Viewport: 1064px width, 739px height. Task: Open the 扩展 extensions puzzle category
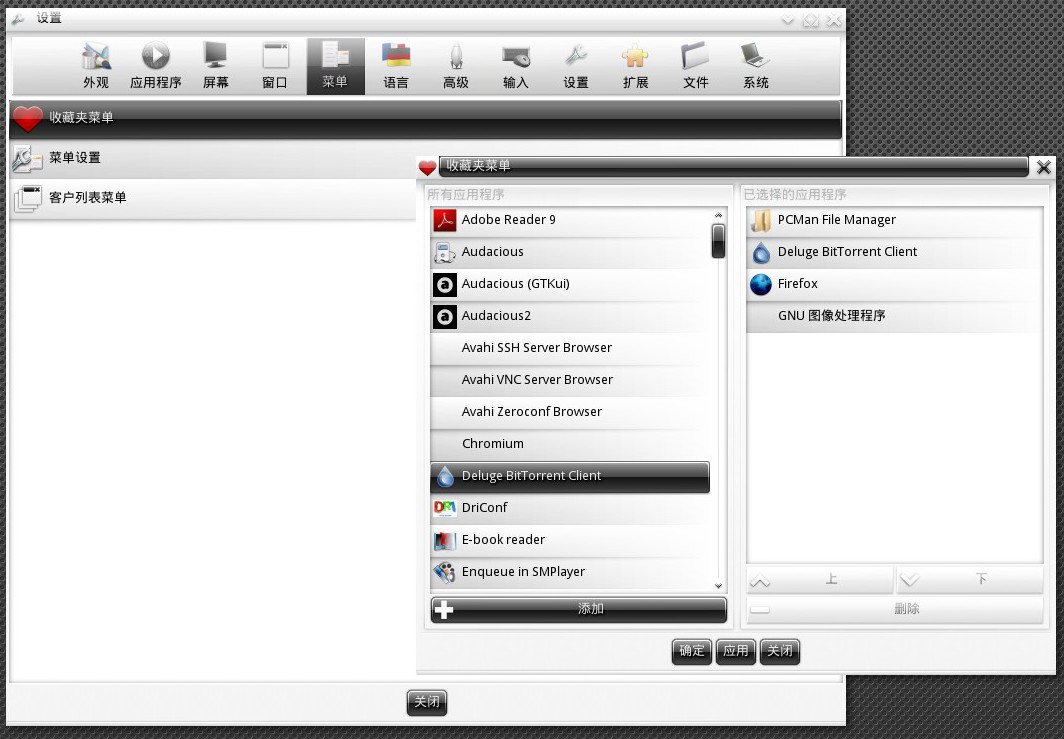point(635,66)
